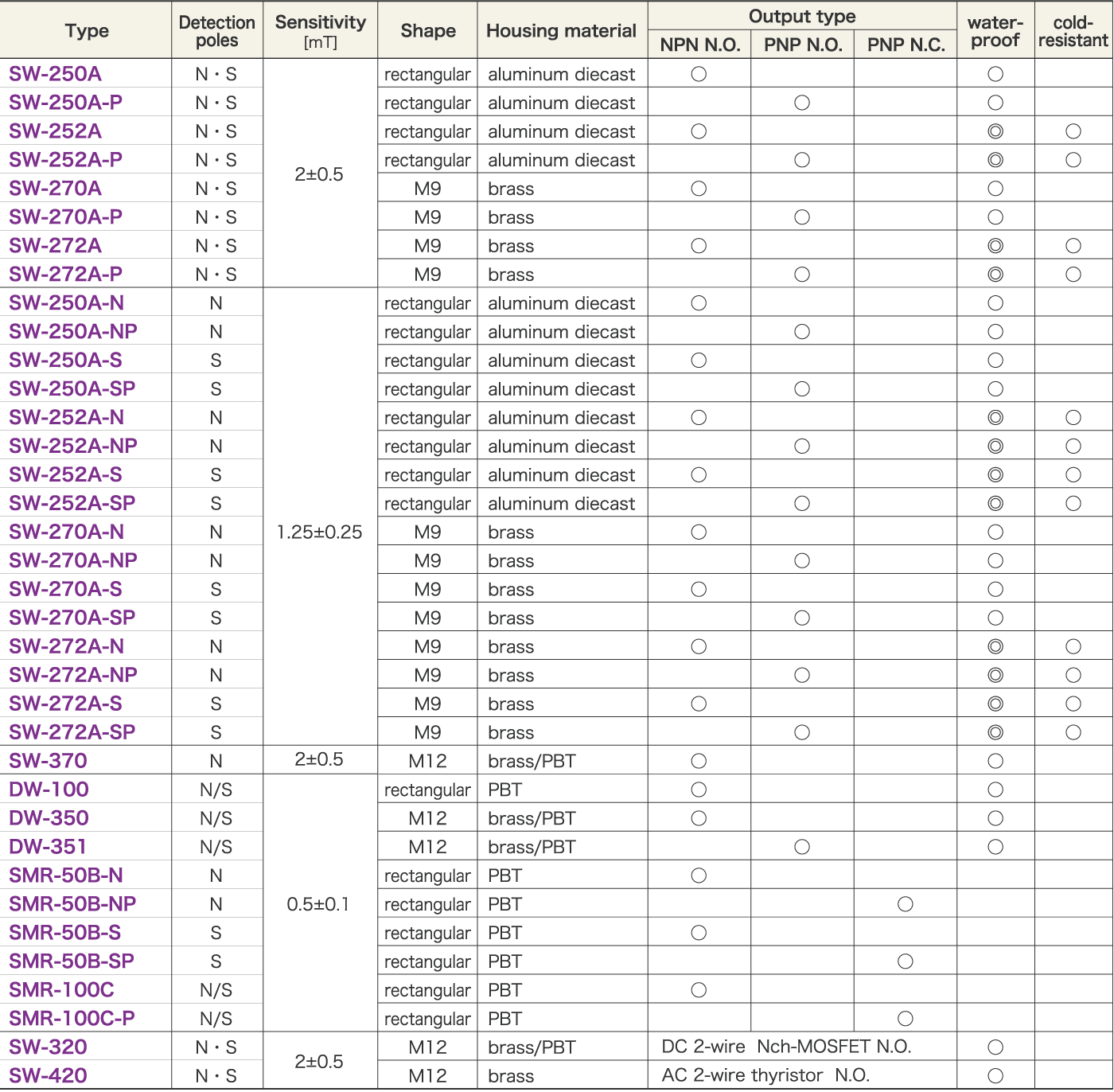Click the 1.25±0.25 sensitivity value

click(320, 532)
